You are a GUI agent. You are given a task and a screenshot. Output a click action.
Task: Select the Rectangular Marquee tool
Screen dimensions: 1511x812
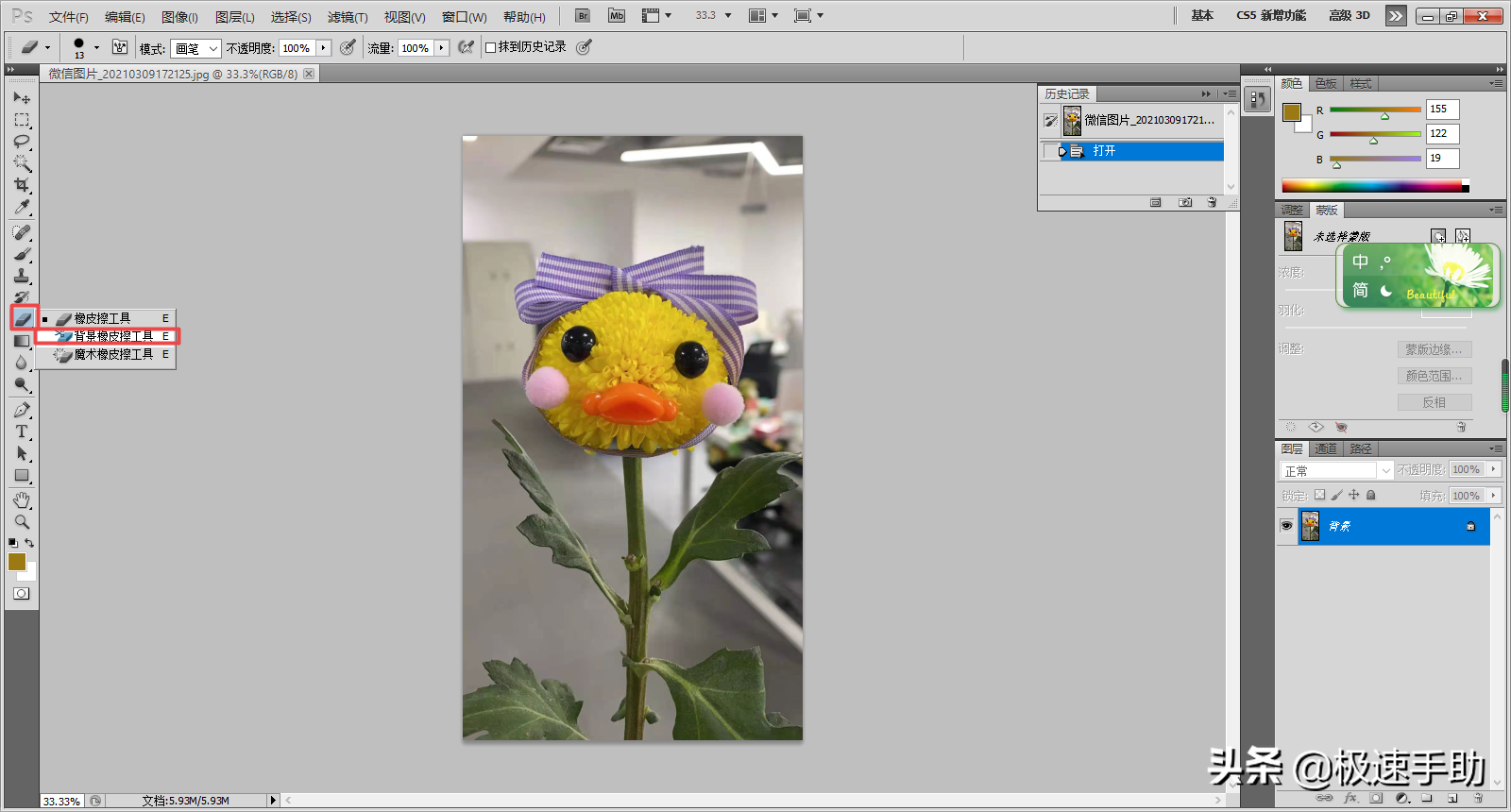click(x=22, y=120)
